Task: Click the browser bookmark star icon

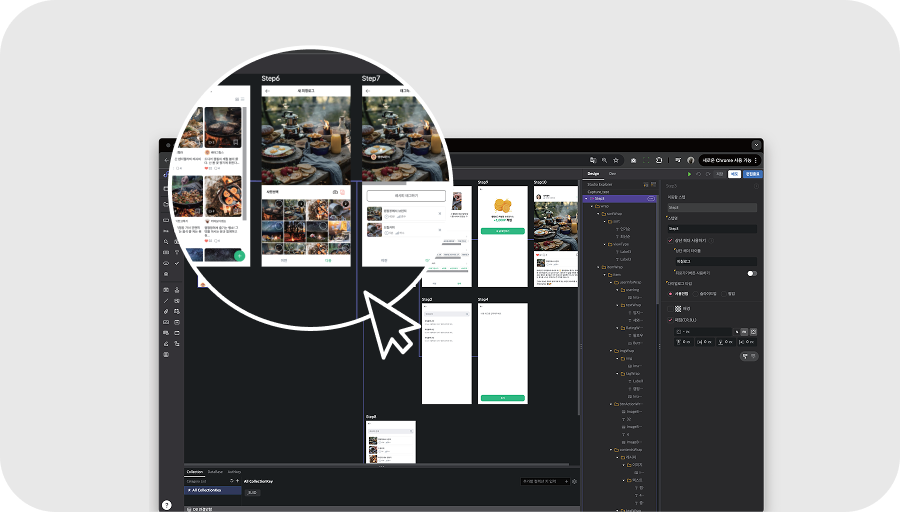Action: (617, 160)
